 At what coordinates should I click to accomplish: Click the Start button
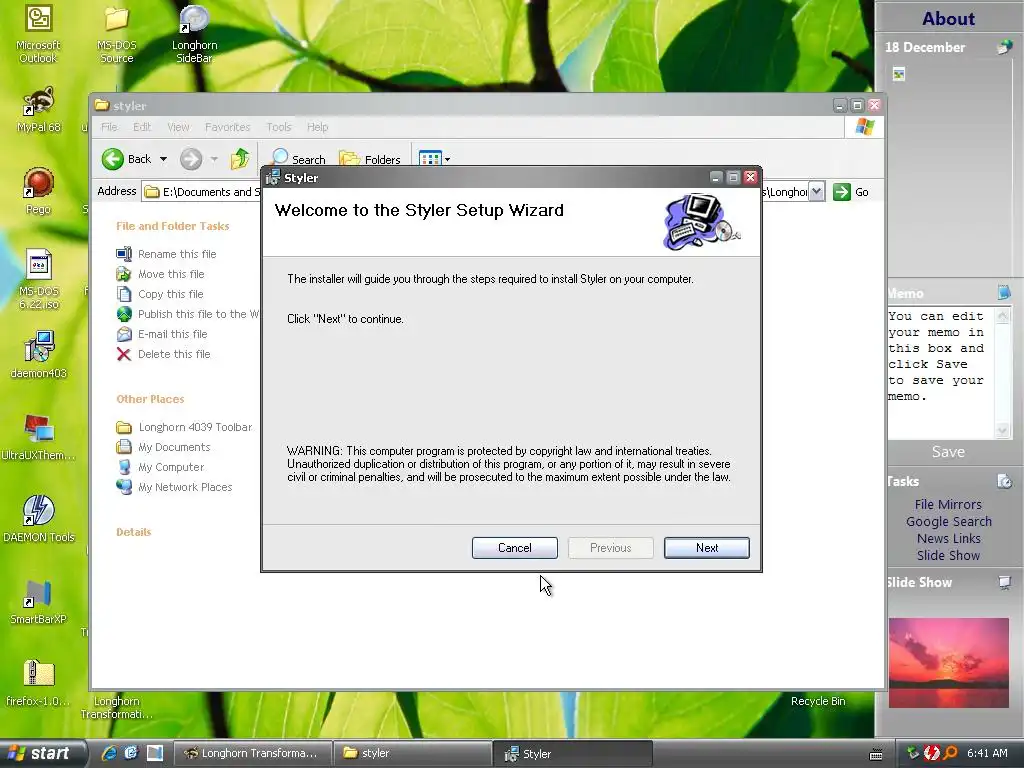pos(41,753)
